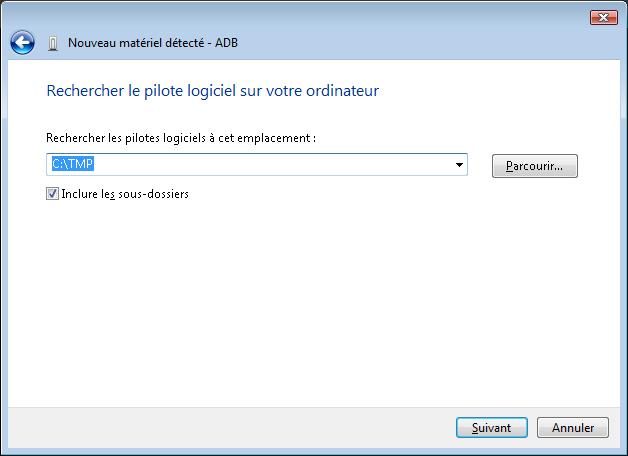Click the word 'ordinateur' in the heading
Viewport: 628px width, 456px height.
pos(346,91)
